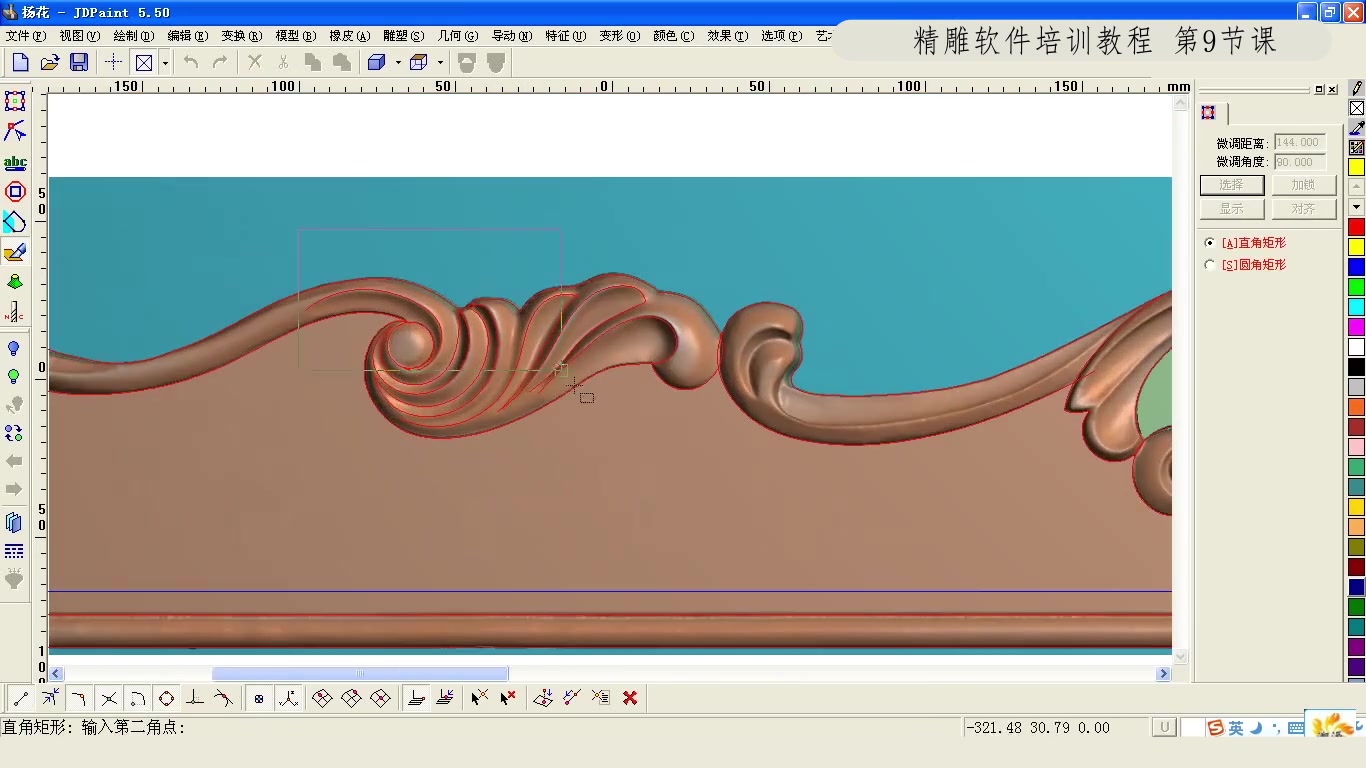Screen dimensions: 1366x768
Task: Select the red octagon tool in sidebar
Action: (x=15, y=192)
